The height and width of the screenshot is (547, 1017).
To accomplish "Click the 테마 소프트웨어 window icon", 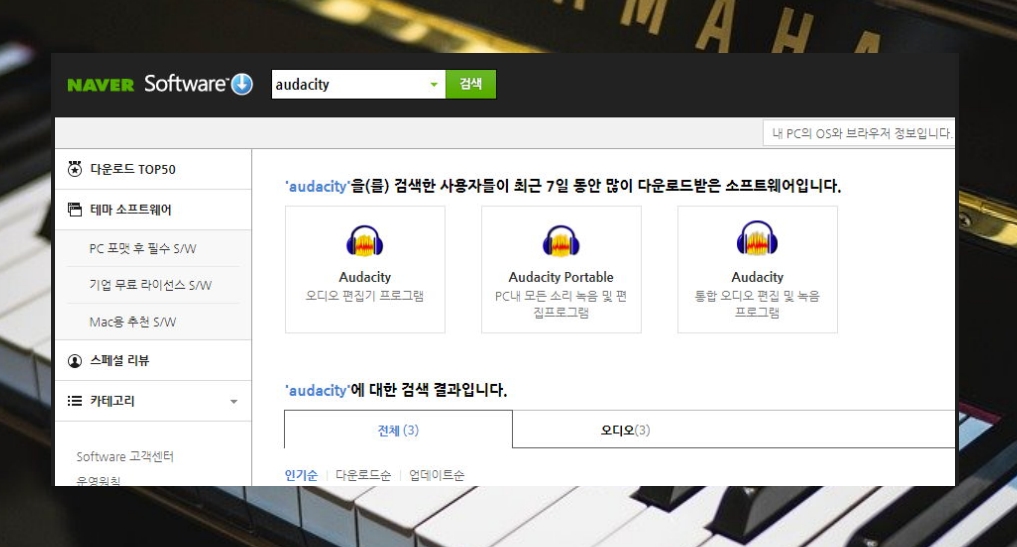I will pyautogui.click(x=75, y=210).
